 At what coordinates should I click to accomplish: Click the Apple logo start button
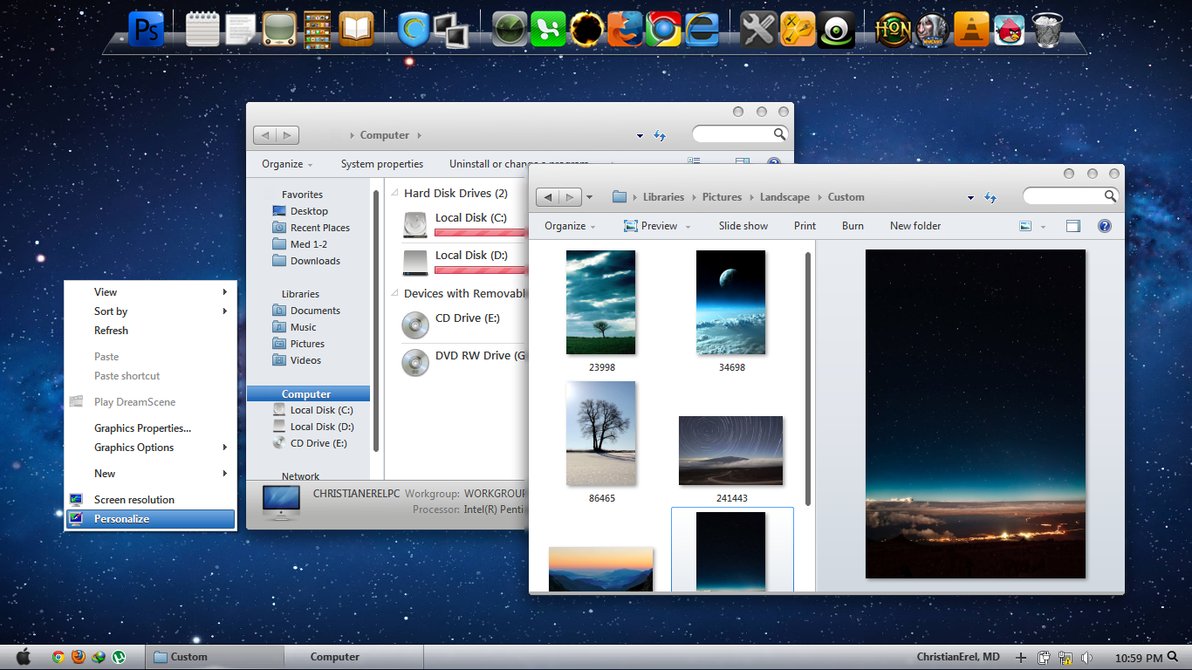point(23,657)
